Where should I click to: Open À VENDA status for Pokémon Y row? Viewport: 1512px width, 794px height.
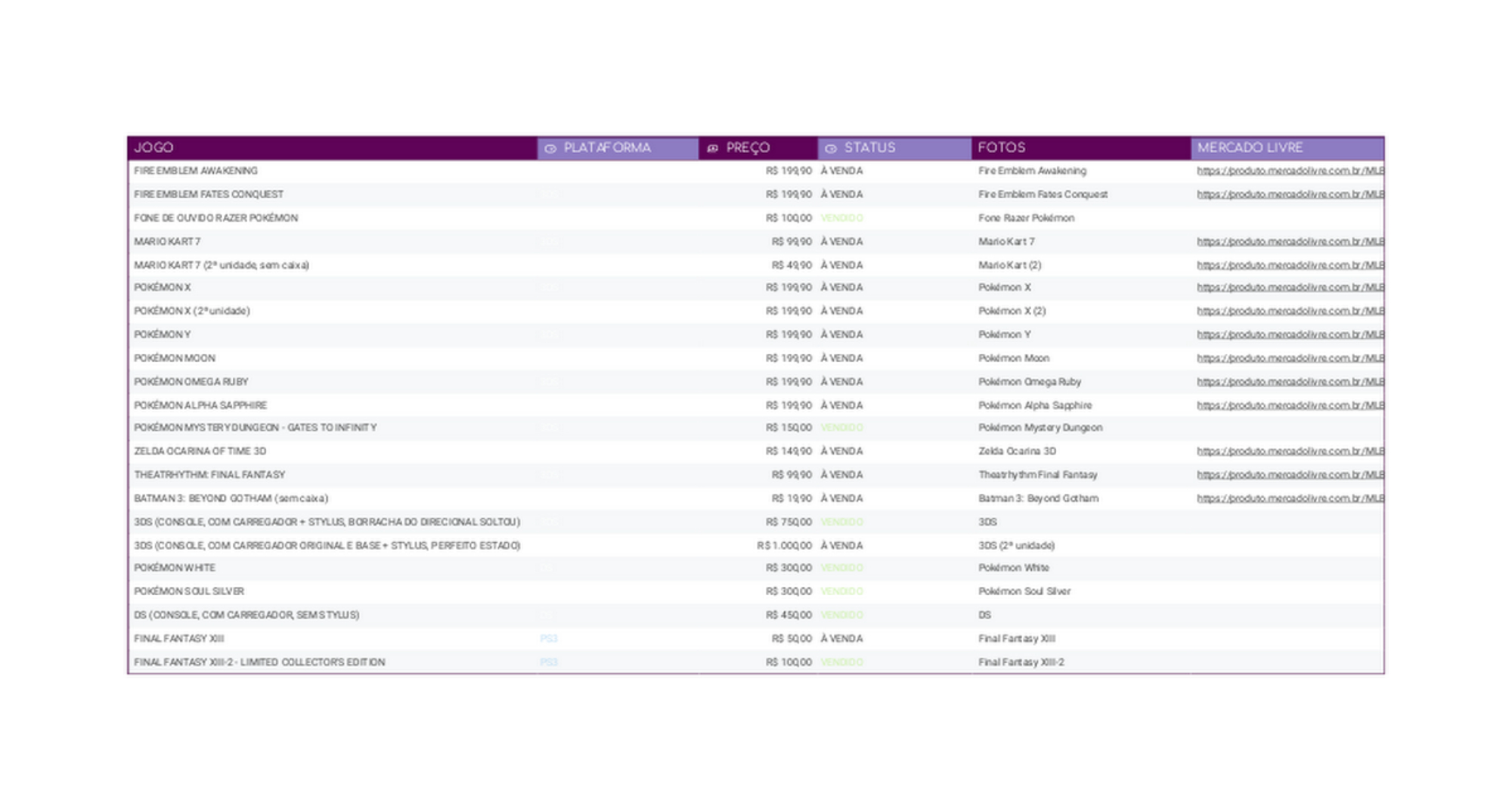841,334
